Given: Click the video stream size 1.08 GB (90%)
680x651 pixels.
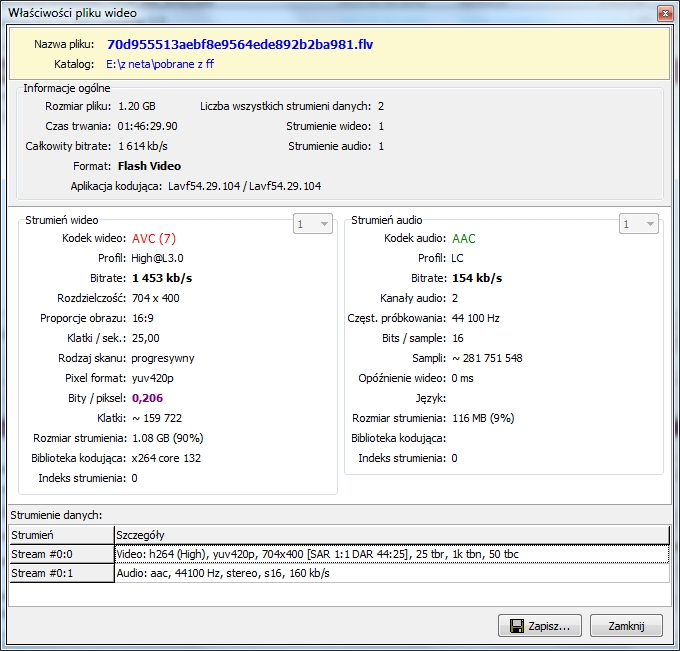Looking at the screenshot, I should [x=168, y=438].
